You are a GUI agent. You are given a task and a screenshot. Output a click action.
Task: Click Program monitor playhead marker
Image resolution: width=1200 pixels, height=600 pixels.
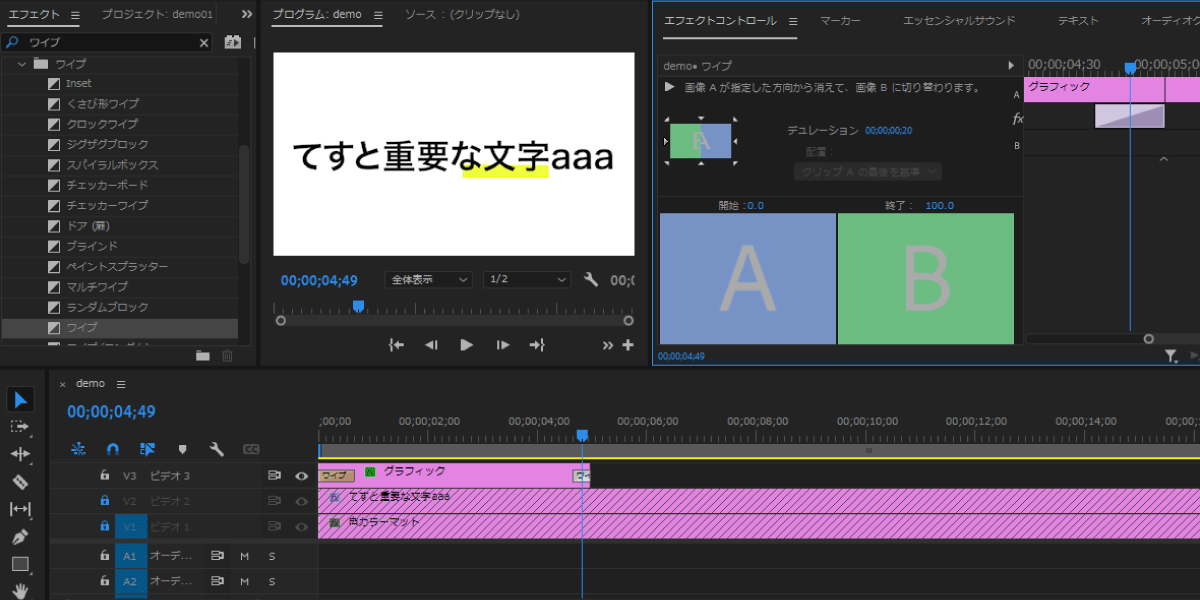tap(358, 306)
